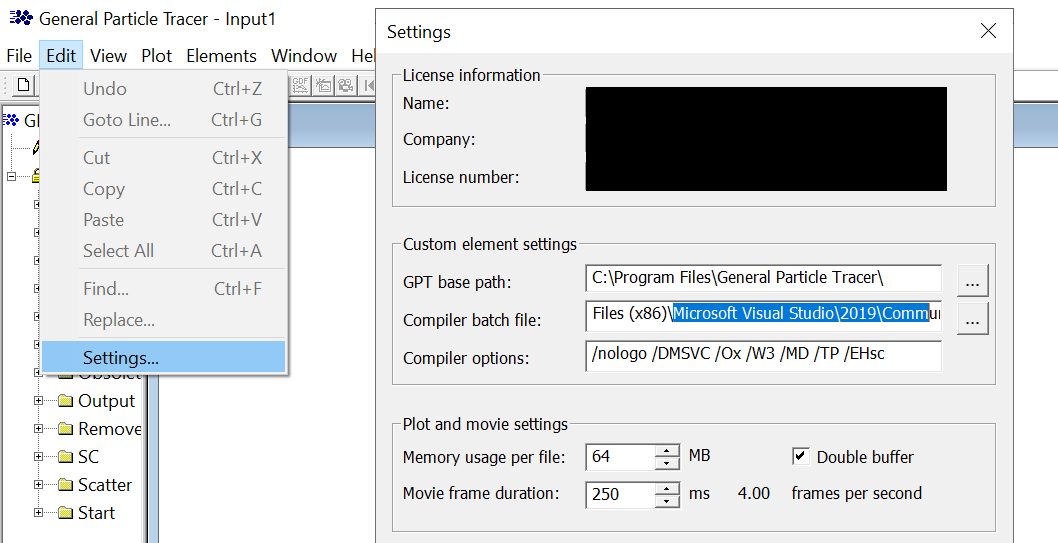Click Cut in the Edit menu
This screenshot has height=543, width=1058.
(x=163, y=157)
